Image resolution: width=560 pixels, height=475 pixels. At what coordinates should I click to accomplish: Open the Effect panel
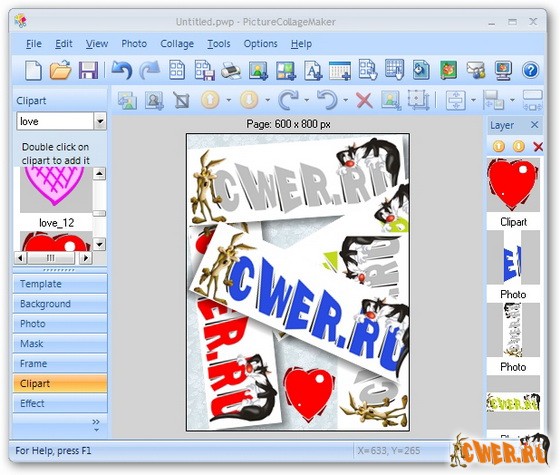60,403
